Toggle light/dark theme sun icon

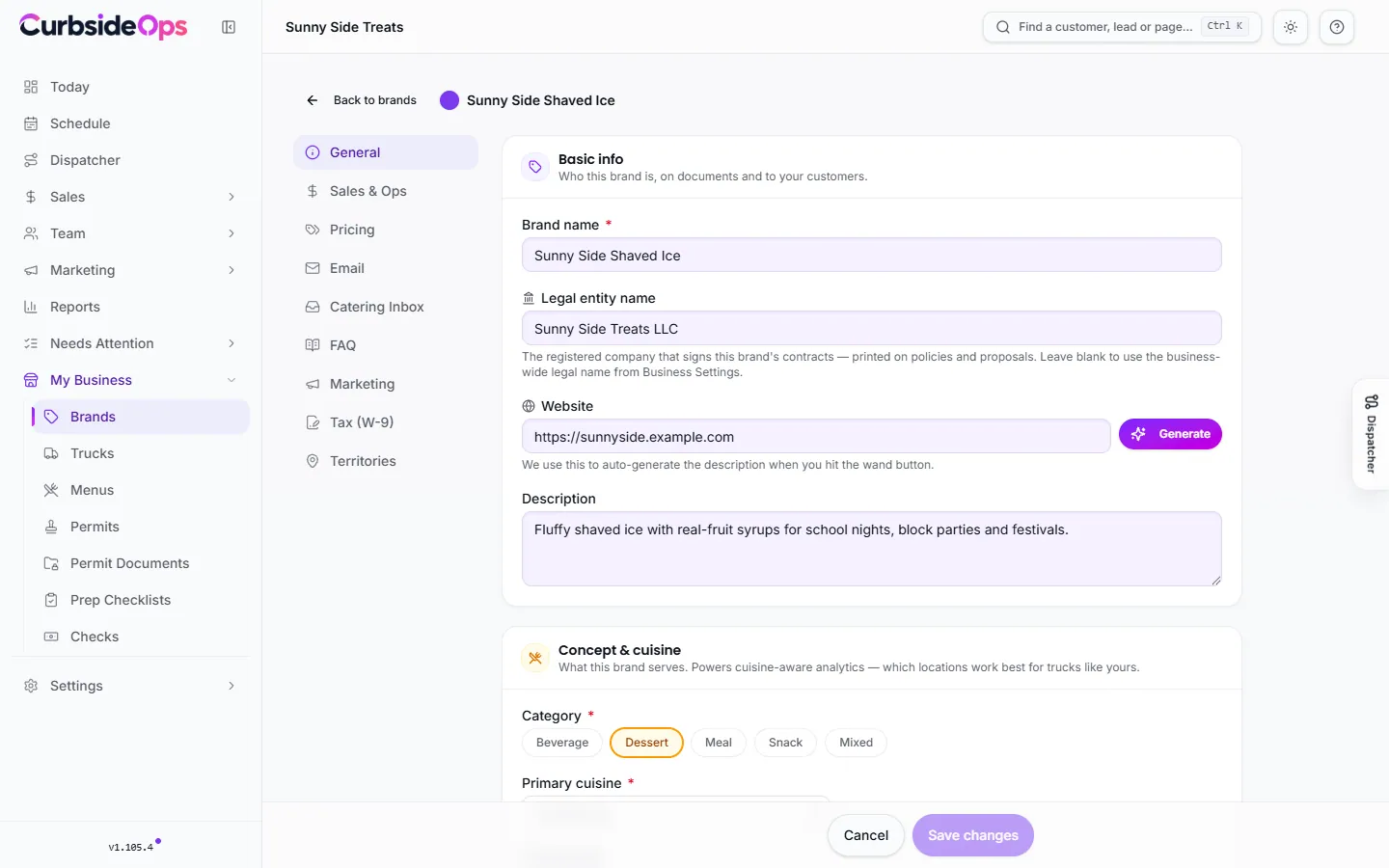(x=1291, y=27)
